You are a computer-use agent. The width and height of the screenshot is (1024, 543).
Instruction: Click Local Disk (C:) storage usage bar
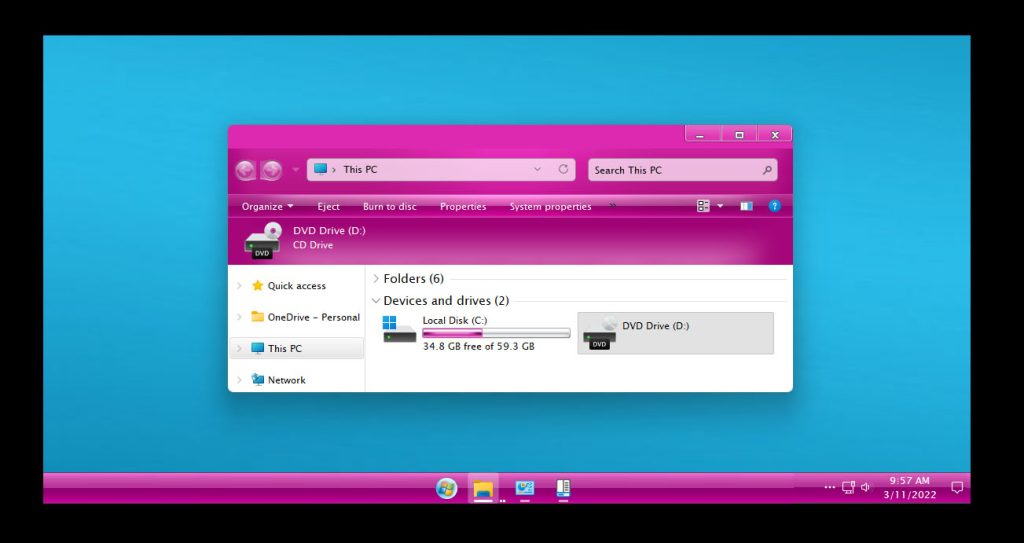click(x=496, y=333)
